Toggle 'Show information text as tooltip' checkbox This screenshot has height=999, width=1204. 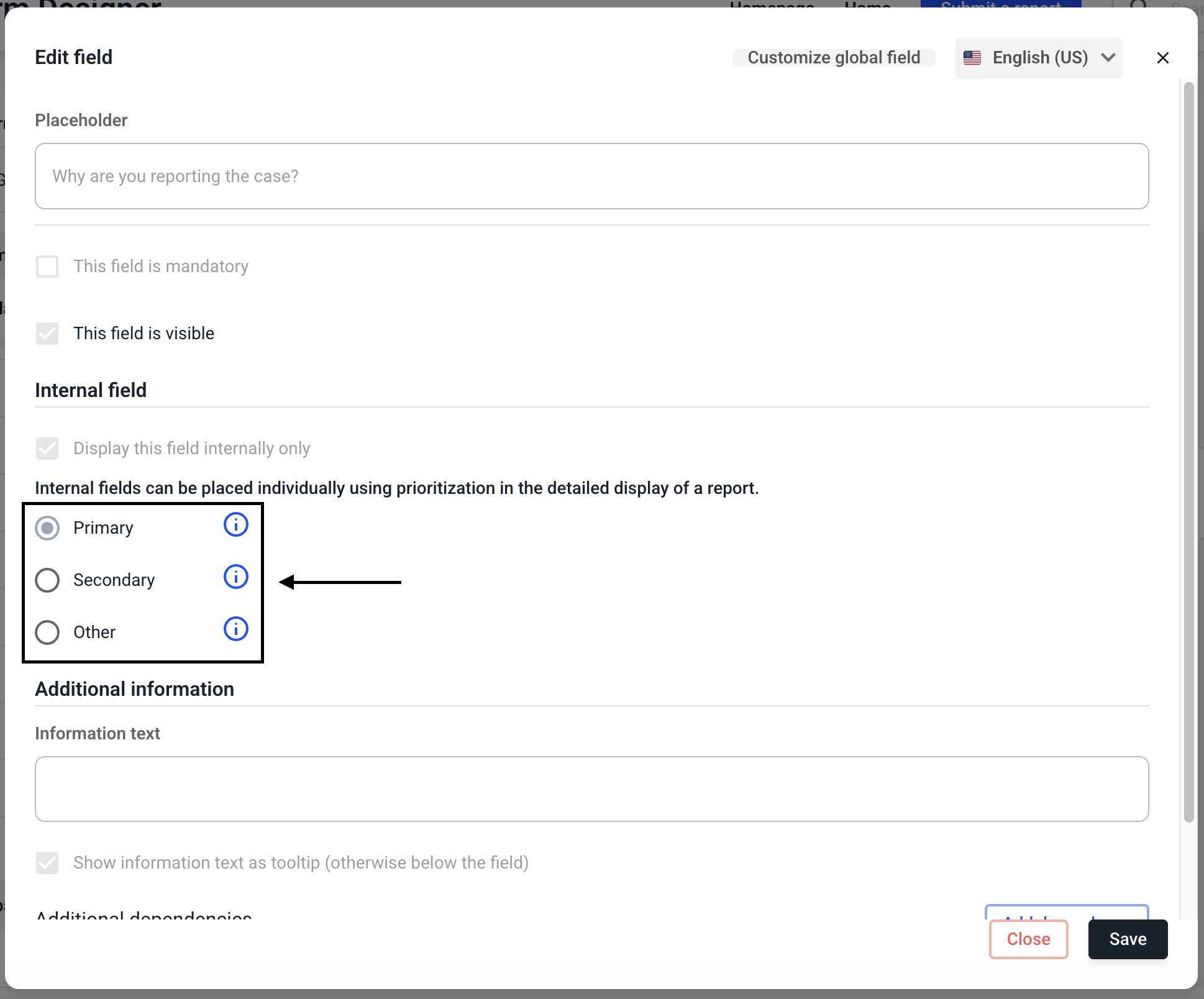47,863
